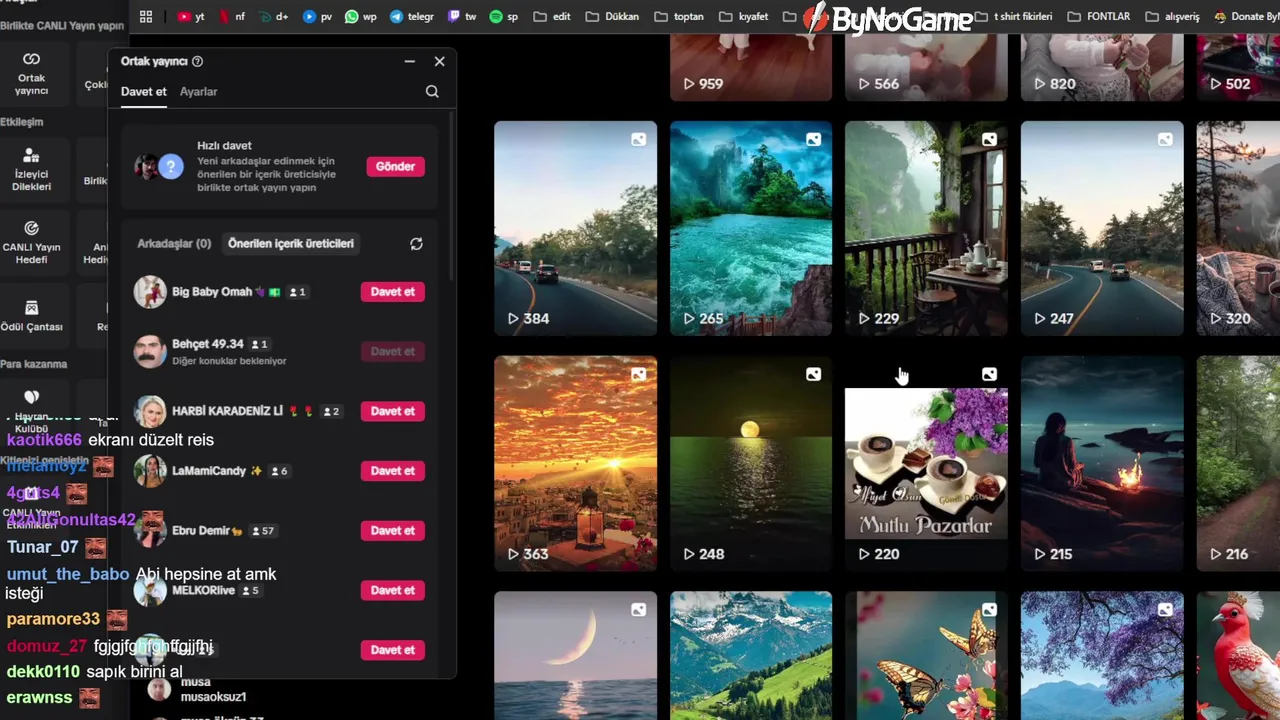Viewport: 1280px width, 720px height.
Task: Invite Big Baby Omah with Davet et
Action: point(392,292)
